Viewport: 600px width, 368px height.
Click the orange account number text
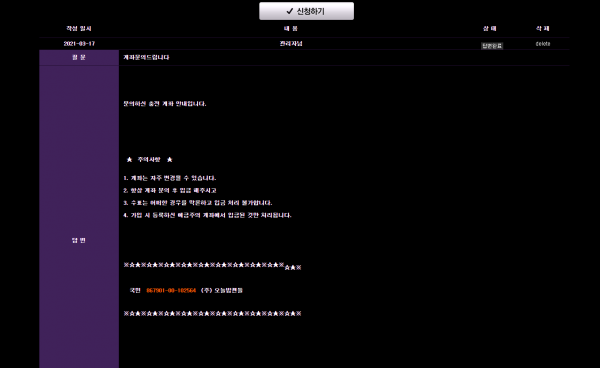171,290
